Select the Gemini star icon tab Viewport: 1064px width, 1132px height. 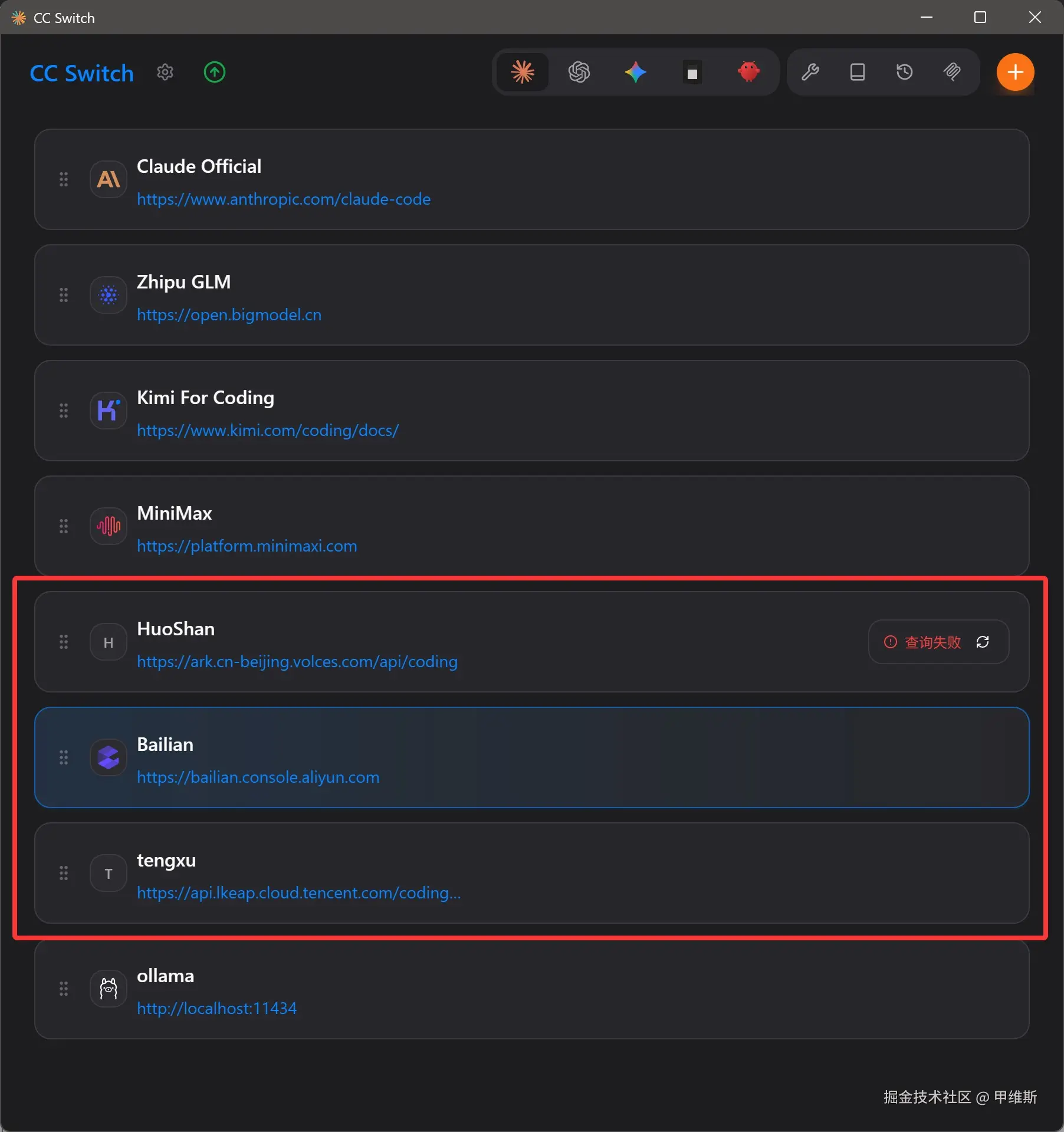point(635,73)
